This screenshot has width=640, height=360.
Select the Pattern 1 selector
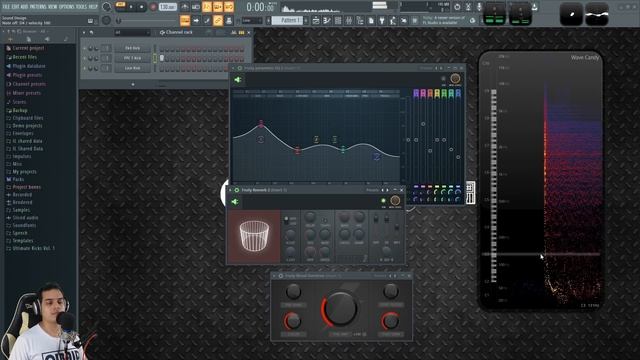coord(287,20)
